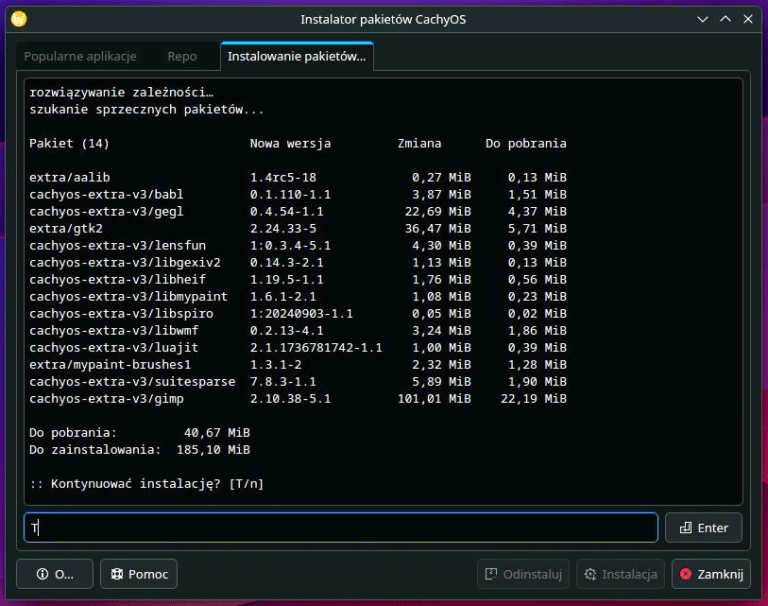Image resolution: width=768 pixels, height=606 pixels.
Task: Select the Instalowanie pakietów tab
Action: click(297, 57)
